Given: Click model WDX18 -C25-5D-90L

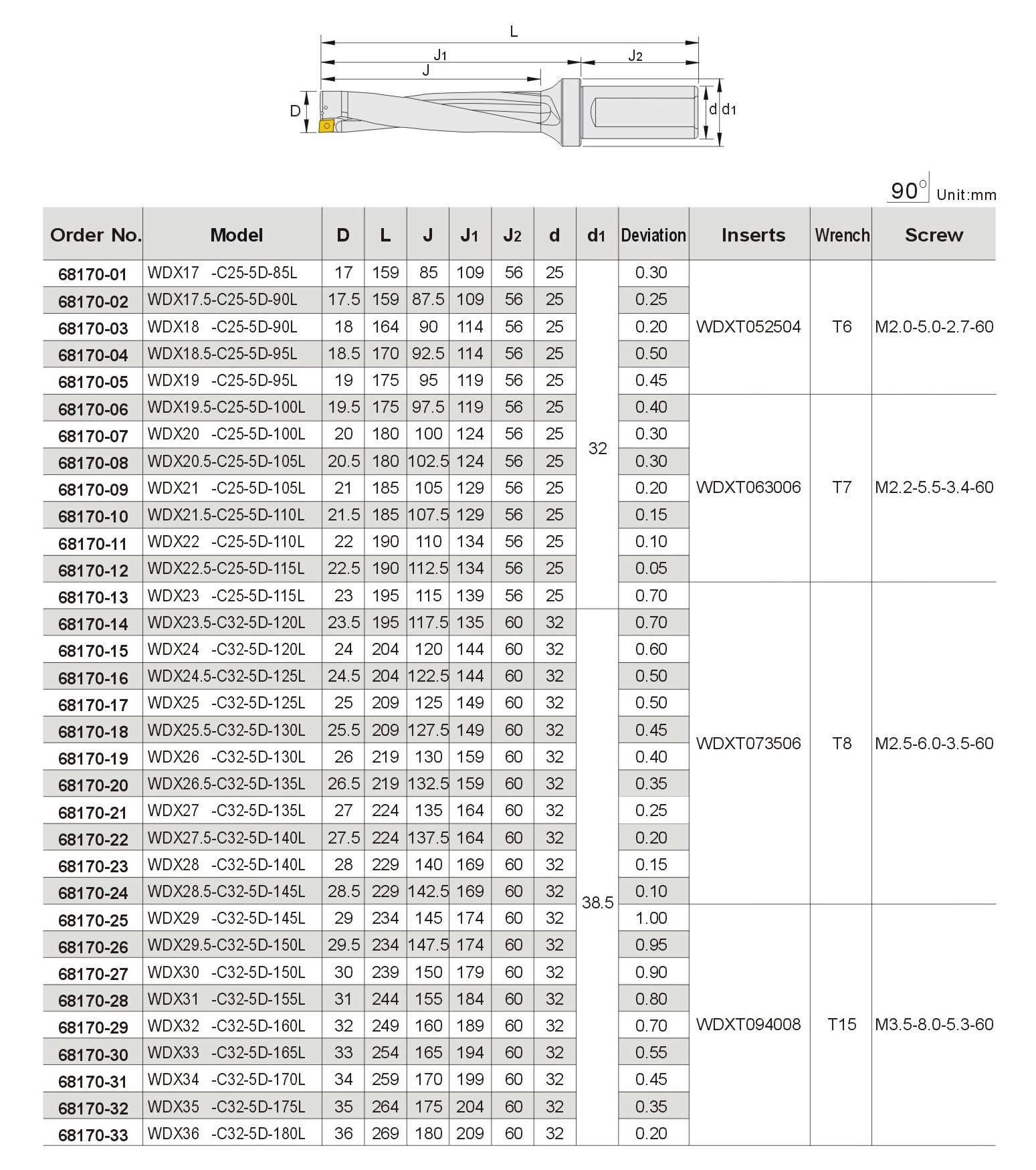Looking at the screenshot, I should pos(222,326).
